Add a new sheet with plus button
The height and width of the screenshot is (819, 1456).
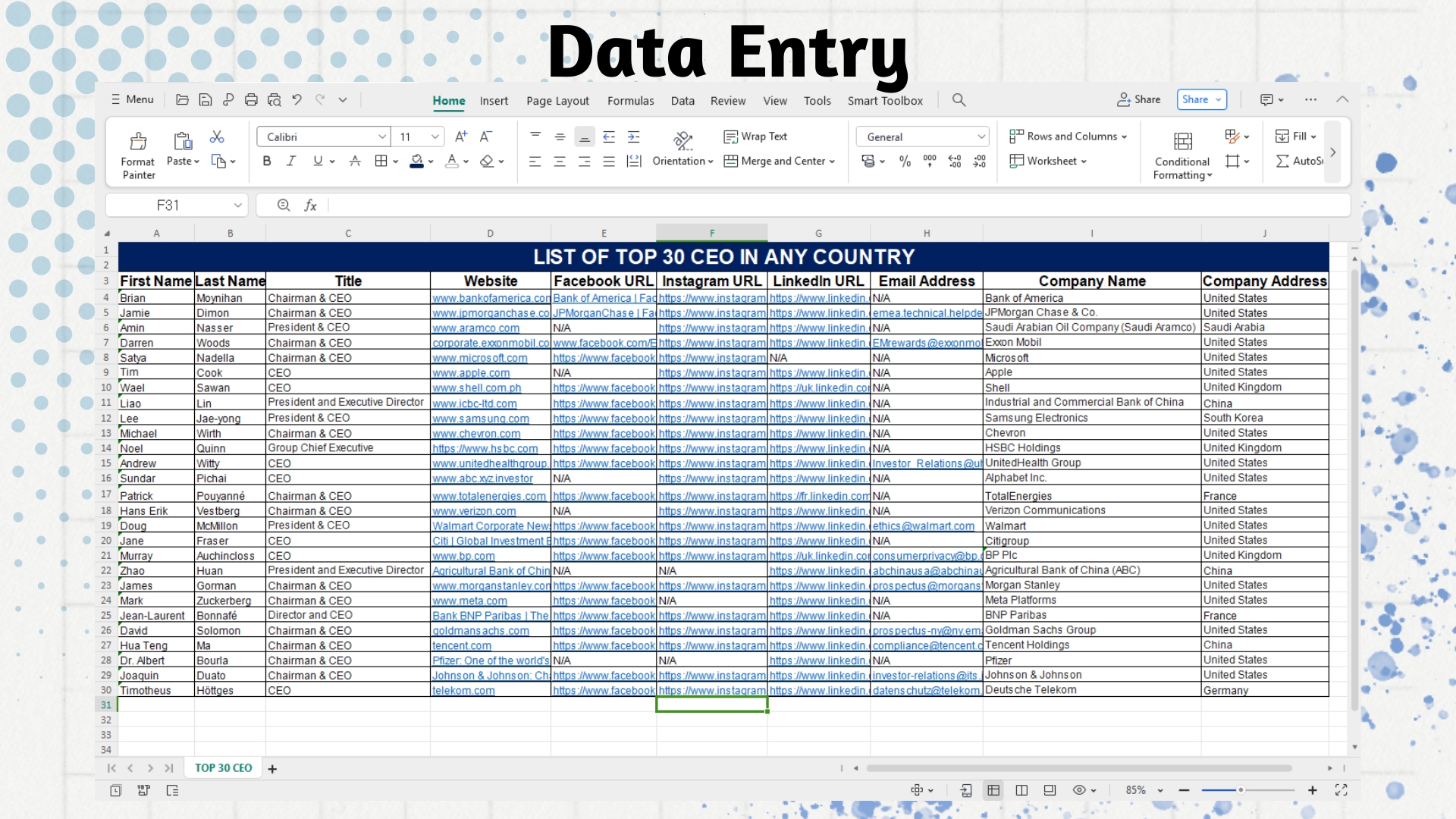click(x=272, y=769)
